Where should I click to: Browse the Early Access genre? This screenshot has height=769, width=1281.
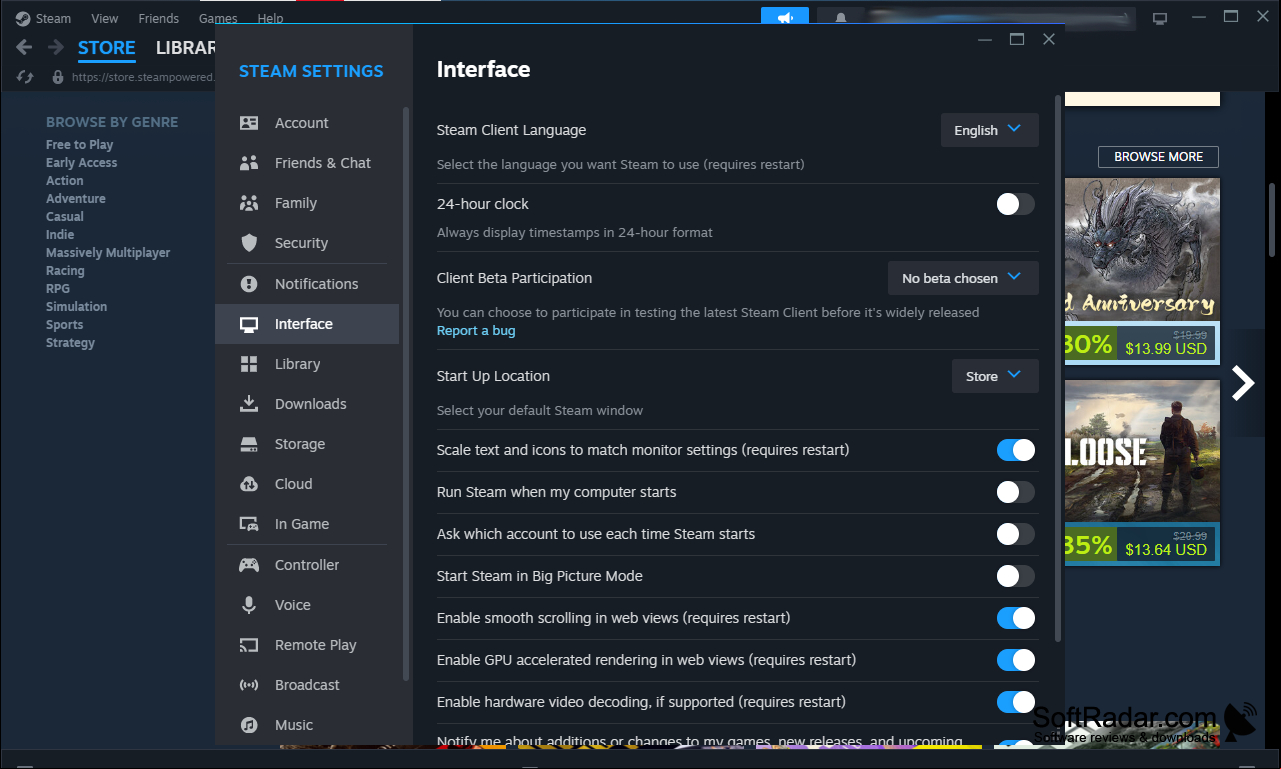tap(81, 163)
